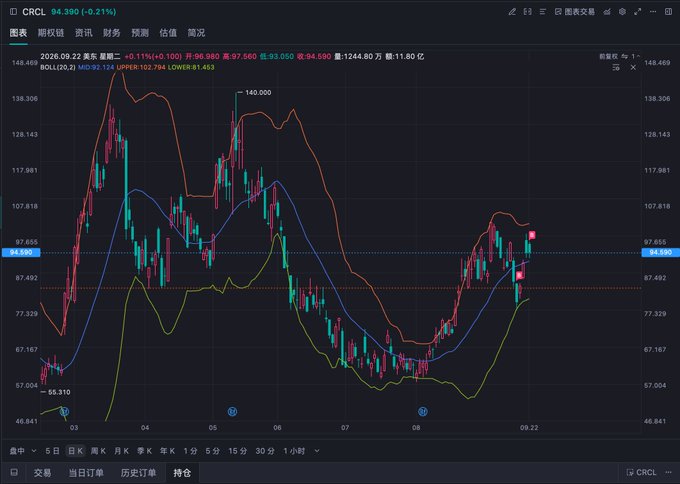Select 季K timeframe
Viewport: 680px width, 484px height.
[x=144, y=451]
